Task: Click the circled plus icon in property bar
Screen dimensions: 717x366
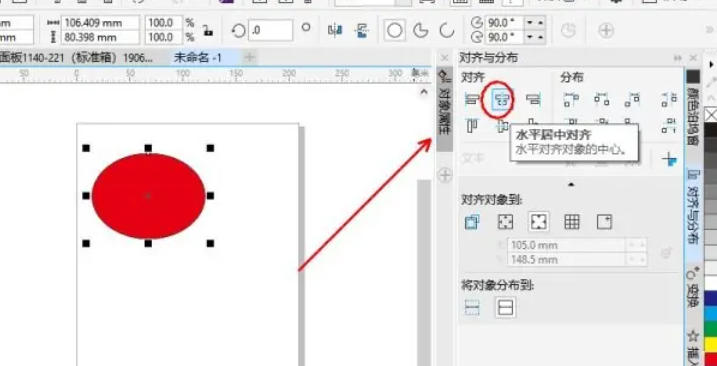Action: coord(606,30)
